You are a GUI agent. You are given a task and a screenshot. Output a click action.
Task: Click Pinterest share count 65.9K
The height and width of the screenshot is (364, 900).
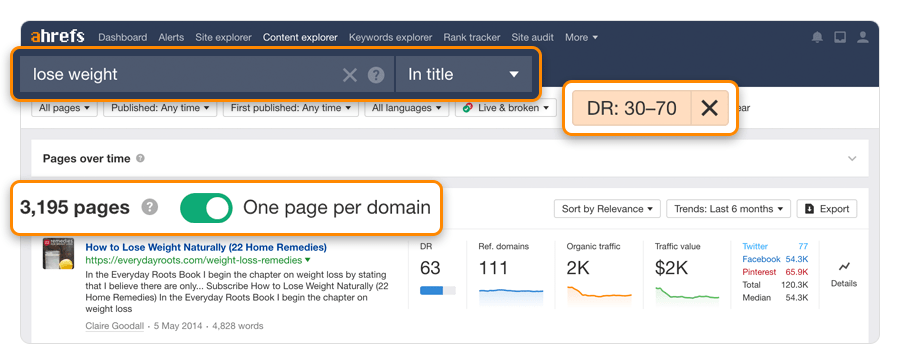797,272
